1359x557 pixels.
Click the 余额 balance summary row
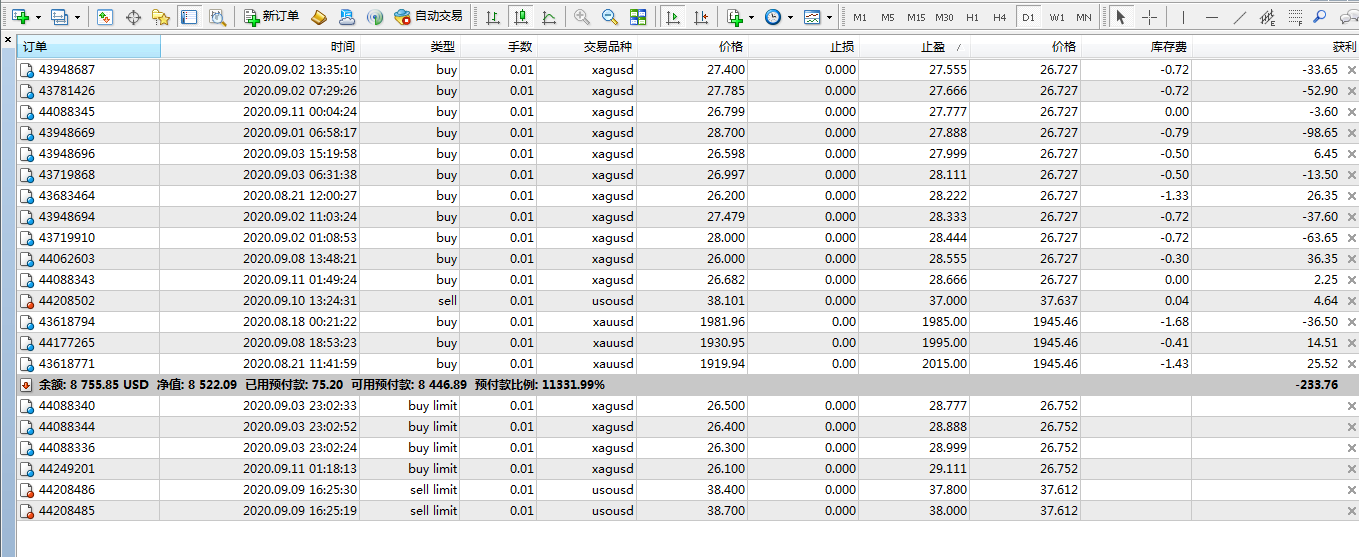click(x=688, y=385)
